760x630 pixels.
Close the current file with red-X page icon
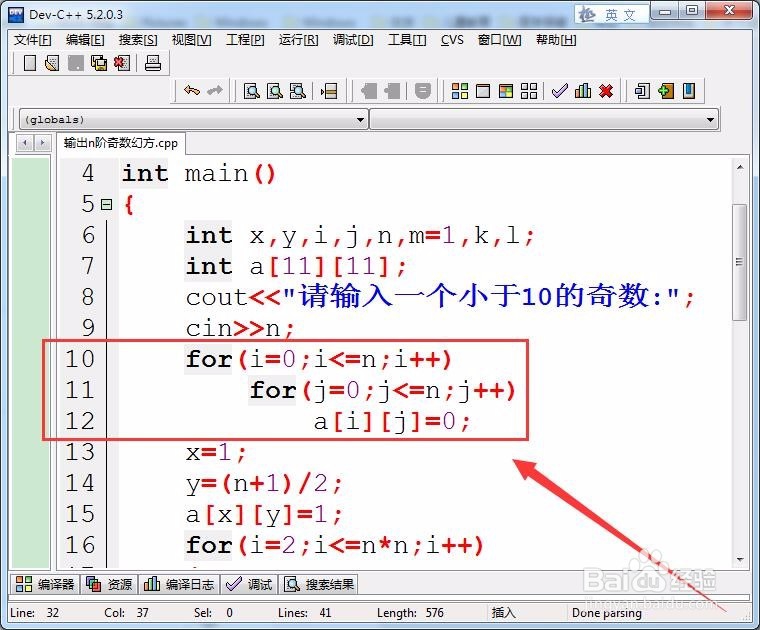(122, 63)
